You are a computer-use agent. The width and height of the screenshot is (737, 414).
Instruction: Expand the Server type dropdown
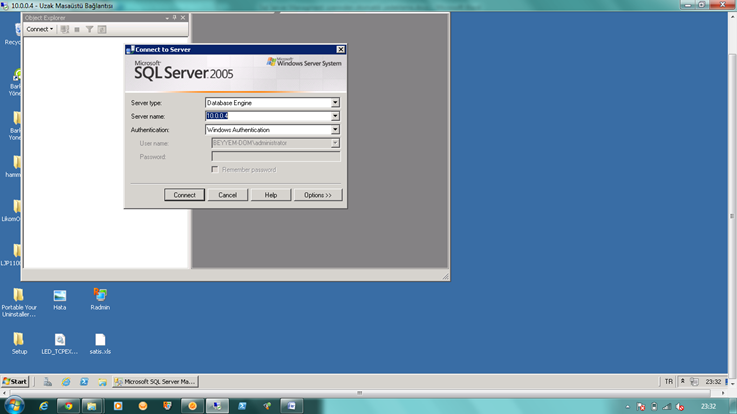tap(335, 102)
